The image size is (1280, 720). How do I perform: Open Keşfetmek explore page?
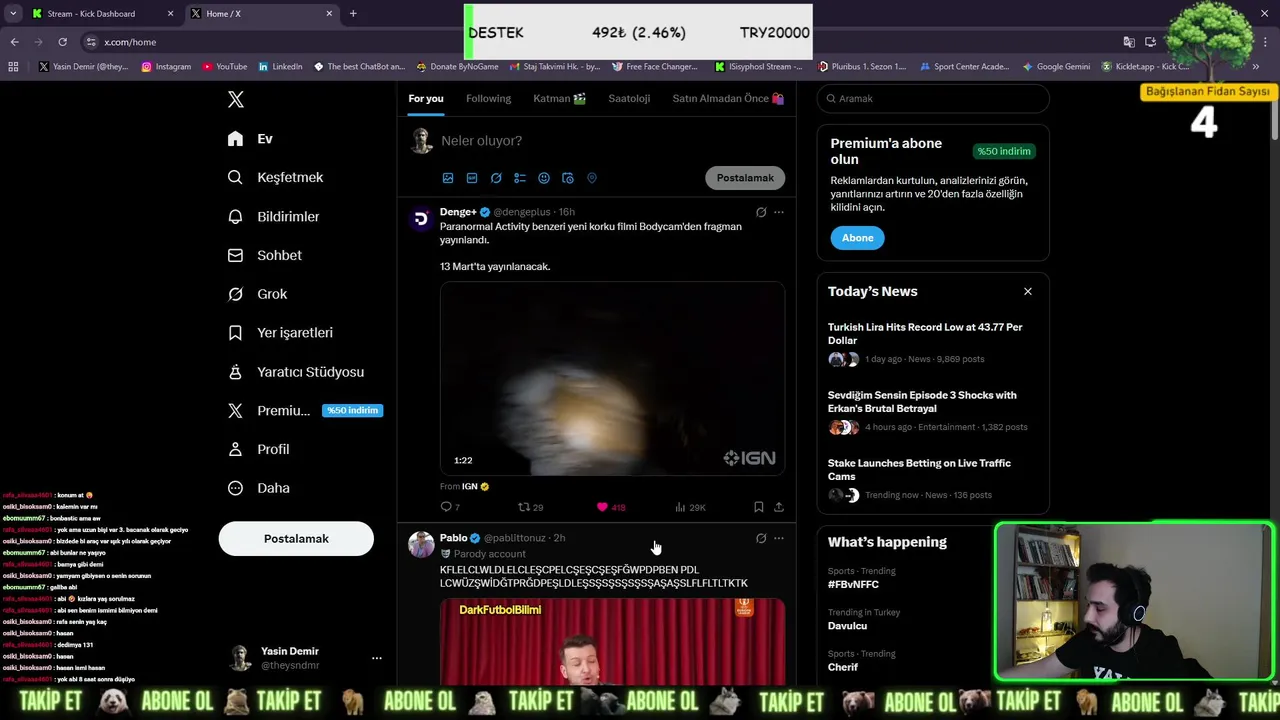point(275,177)
